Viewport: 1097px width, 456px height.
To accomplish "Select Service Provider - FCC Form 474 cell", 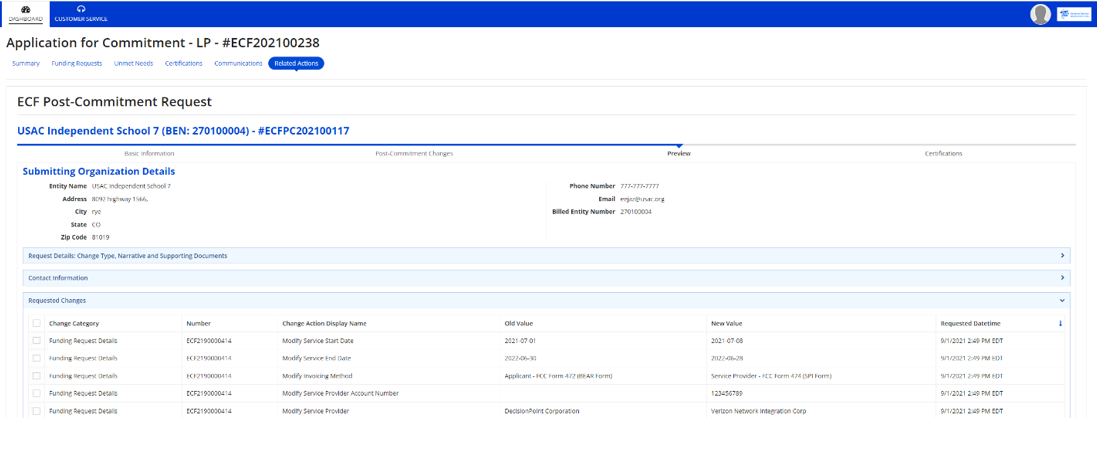I will [771, 376].
